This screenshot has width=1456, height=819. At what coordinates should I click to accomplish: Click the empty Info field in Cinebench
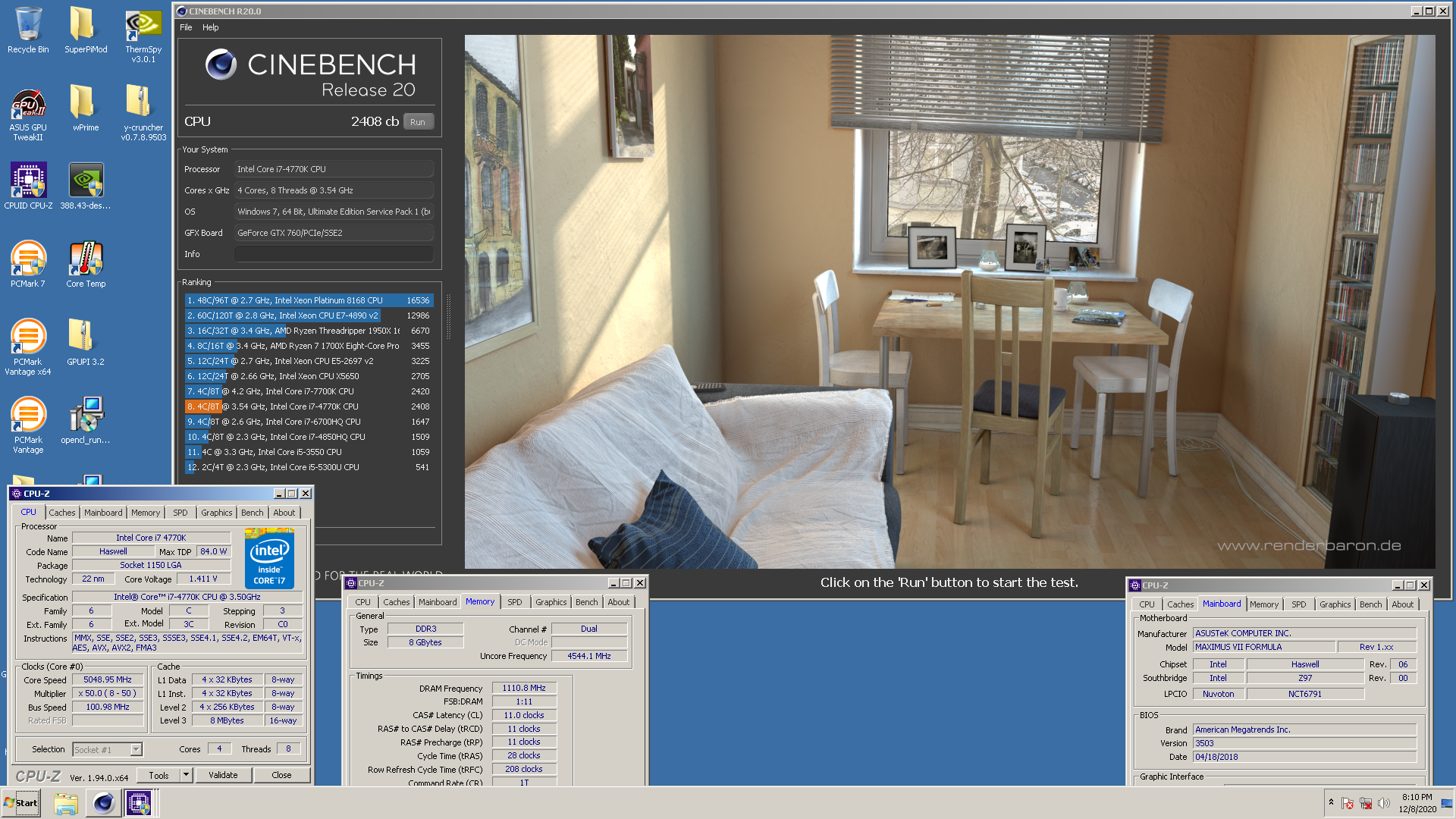[x=334, y=254]
